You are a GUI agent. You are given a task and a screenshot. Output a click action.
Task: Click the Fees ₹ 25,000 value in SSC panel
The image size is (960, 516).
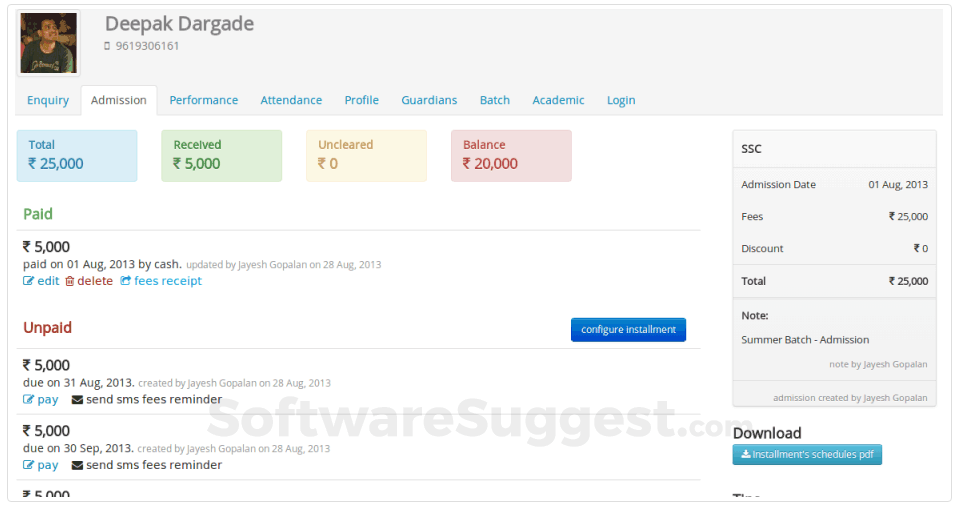909,216
